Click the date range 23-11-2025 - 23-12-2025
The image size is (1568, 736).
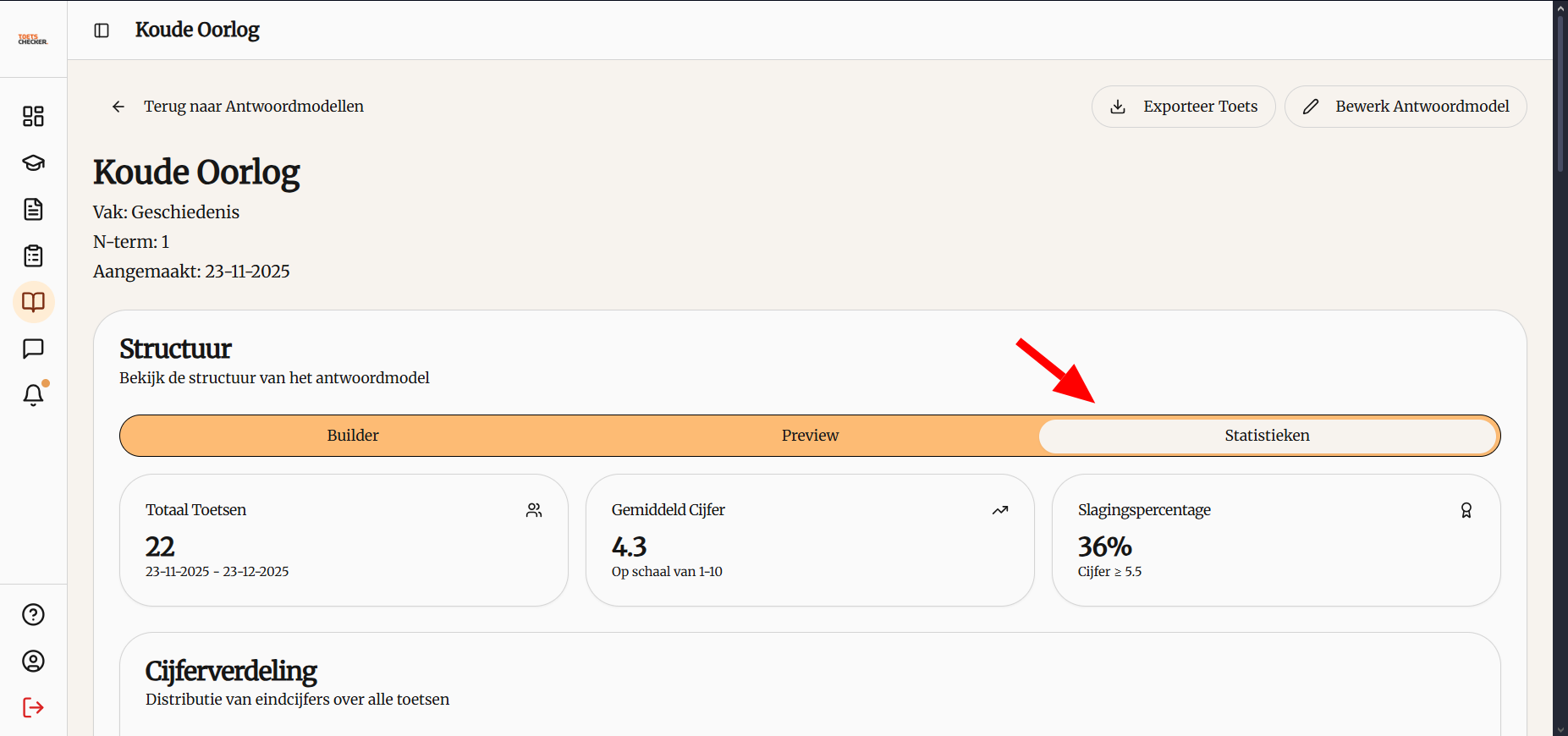coord(217,572)
